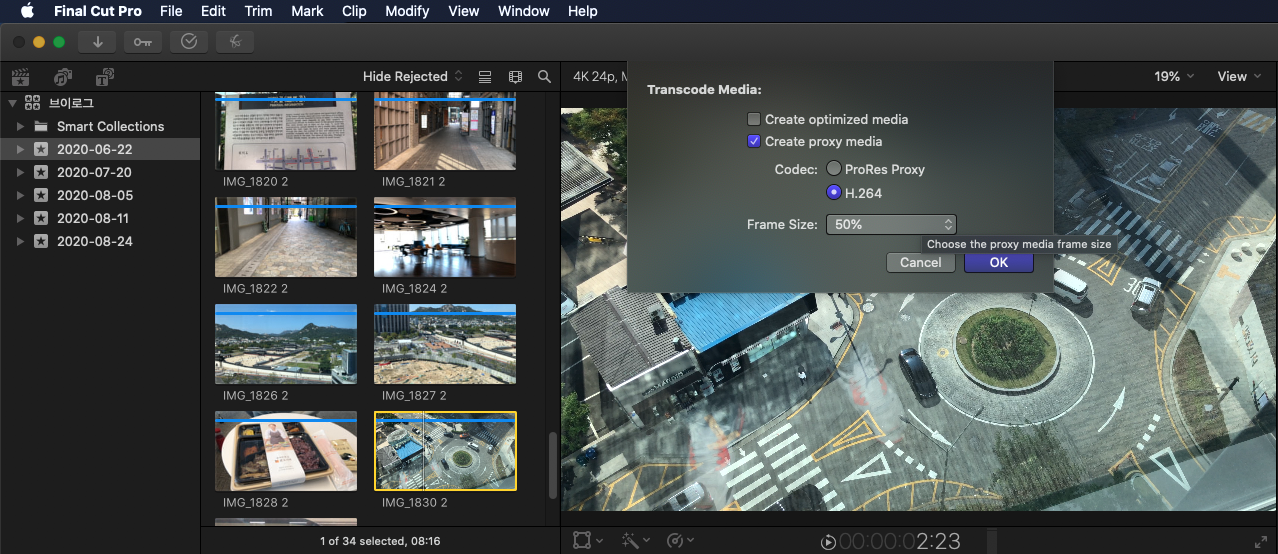1278x554 pixels.
Task: Click the Import Media down-arrow toolbar button
Action: pyautogui.click(x=98, y=41)
